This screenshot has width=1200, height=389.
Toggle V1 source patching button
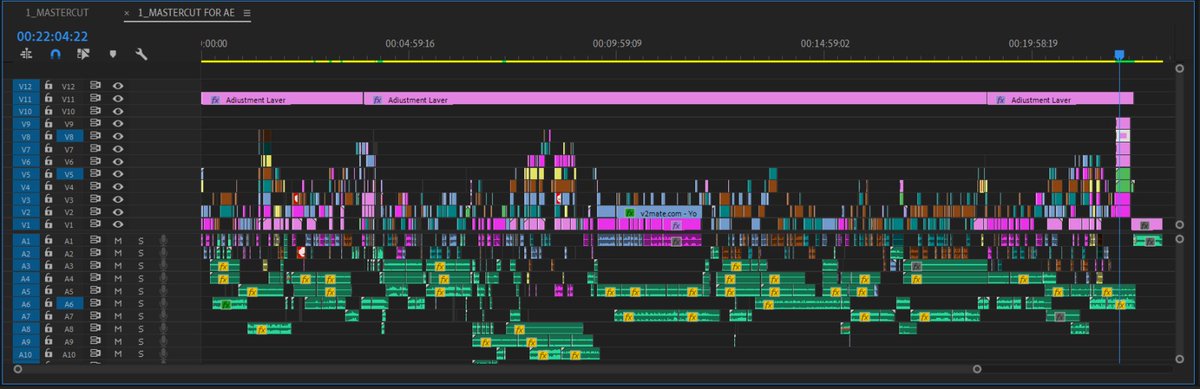pos(26,225)
